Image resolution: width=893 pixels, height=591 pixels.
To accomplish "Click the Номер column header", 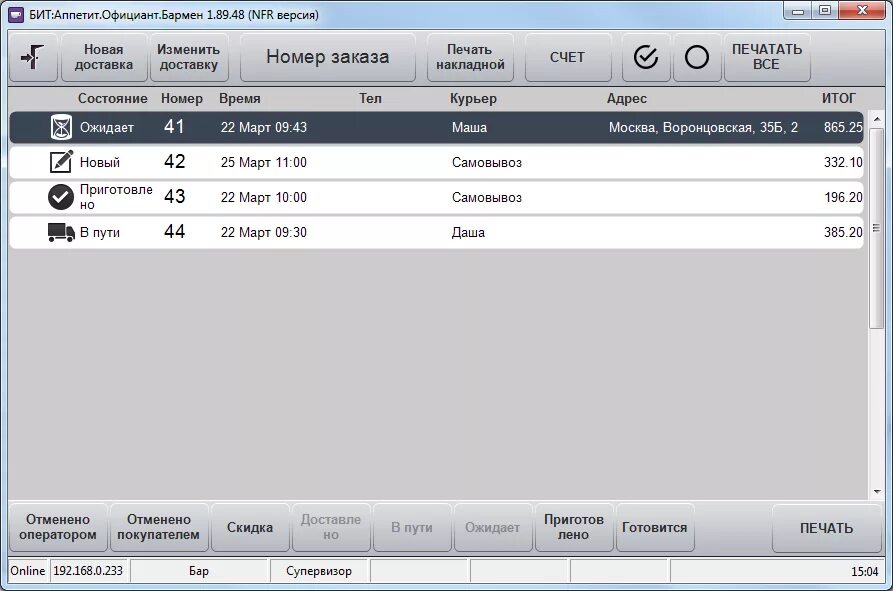I will tap(182, 98).
